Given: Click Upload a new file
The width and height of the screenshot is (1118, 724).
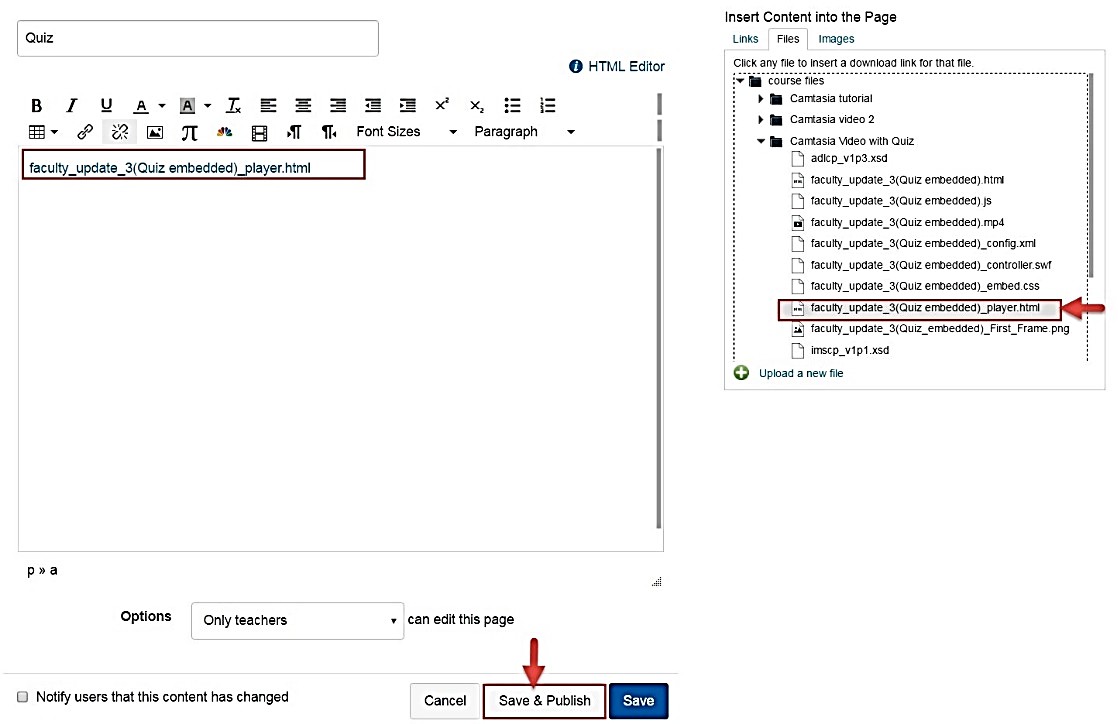Looking at the screenshot, I should tap(801, 373).
